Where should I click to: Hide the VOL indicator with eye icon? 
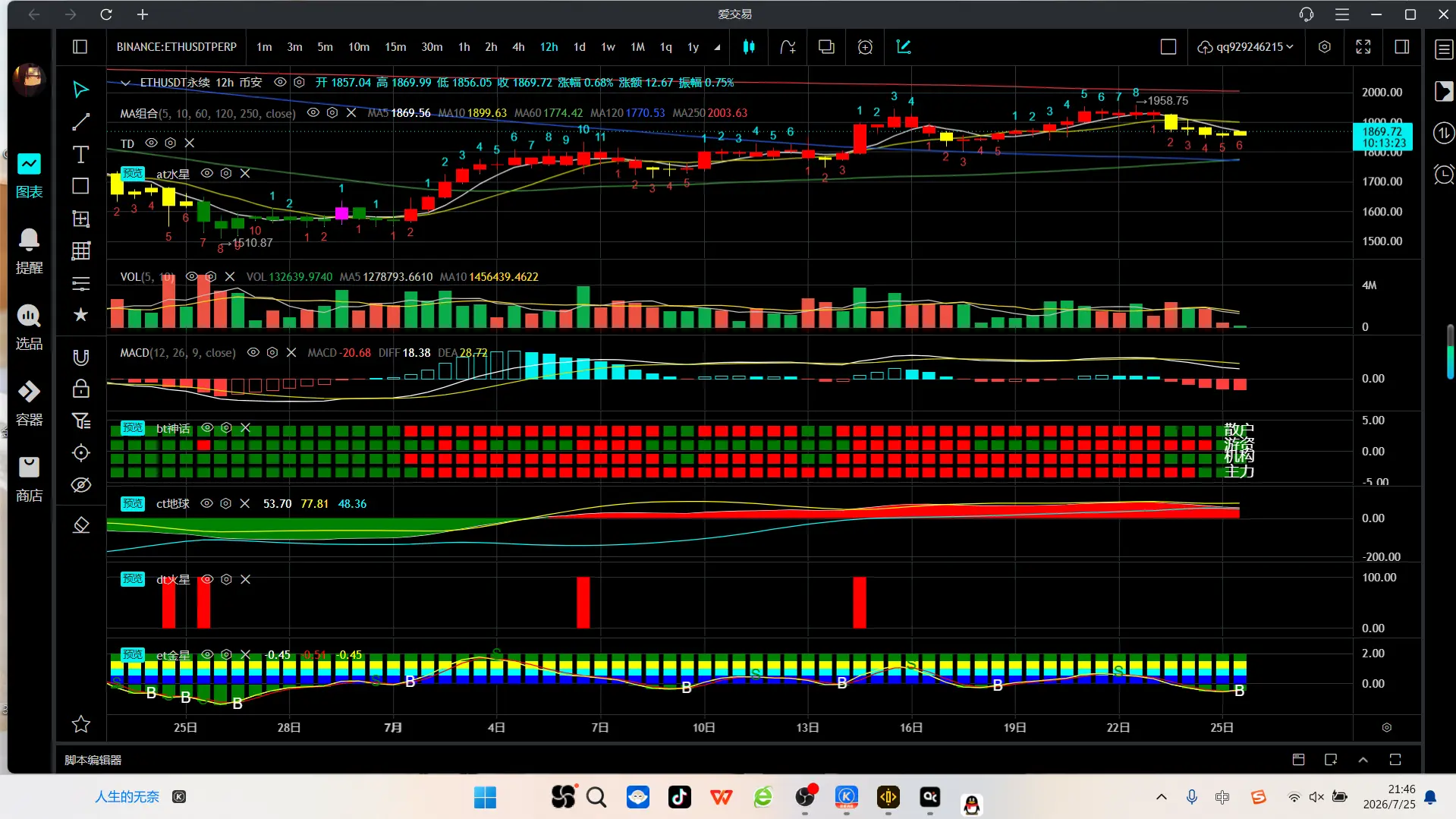pos(192,277)
